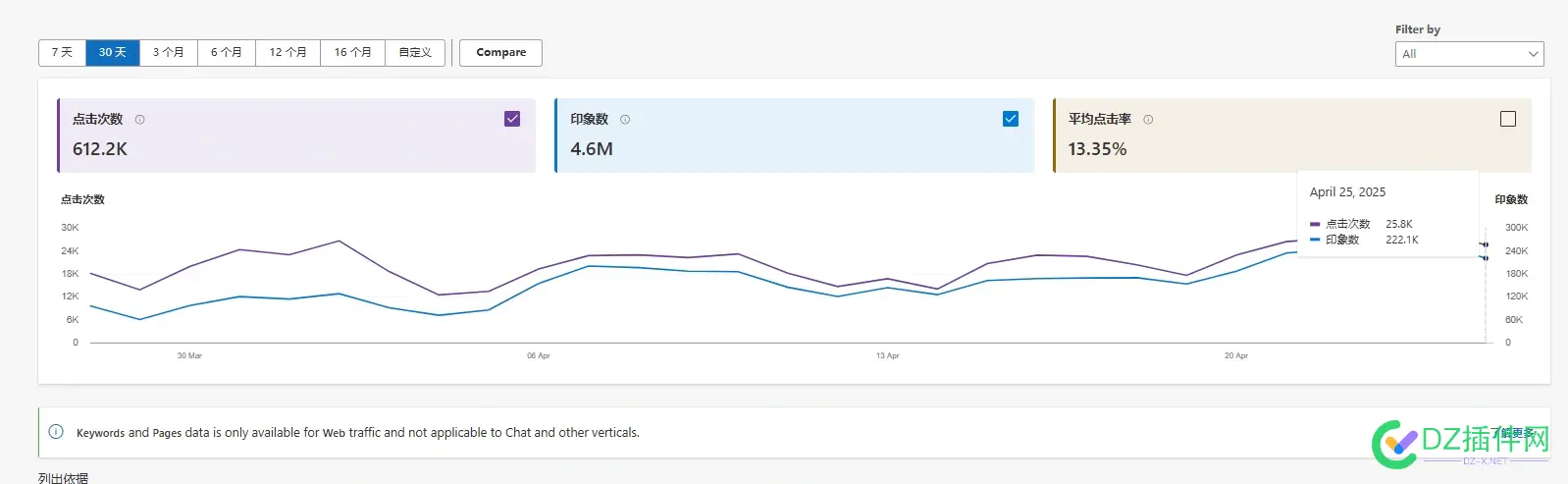
Task: Click info icon next to 印象数
Action: [625, 120]
